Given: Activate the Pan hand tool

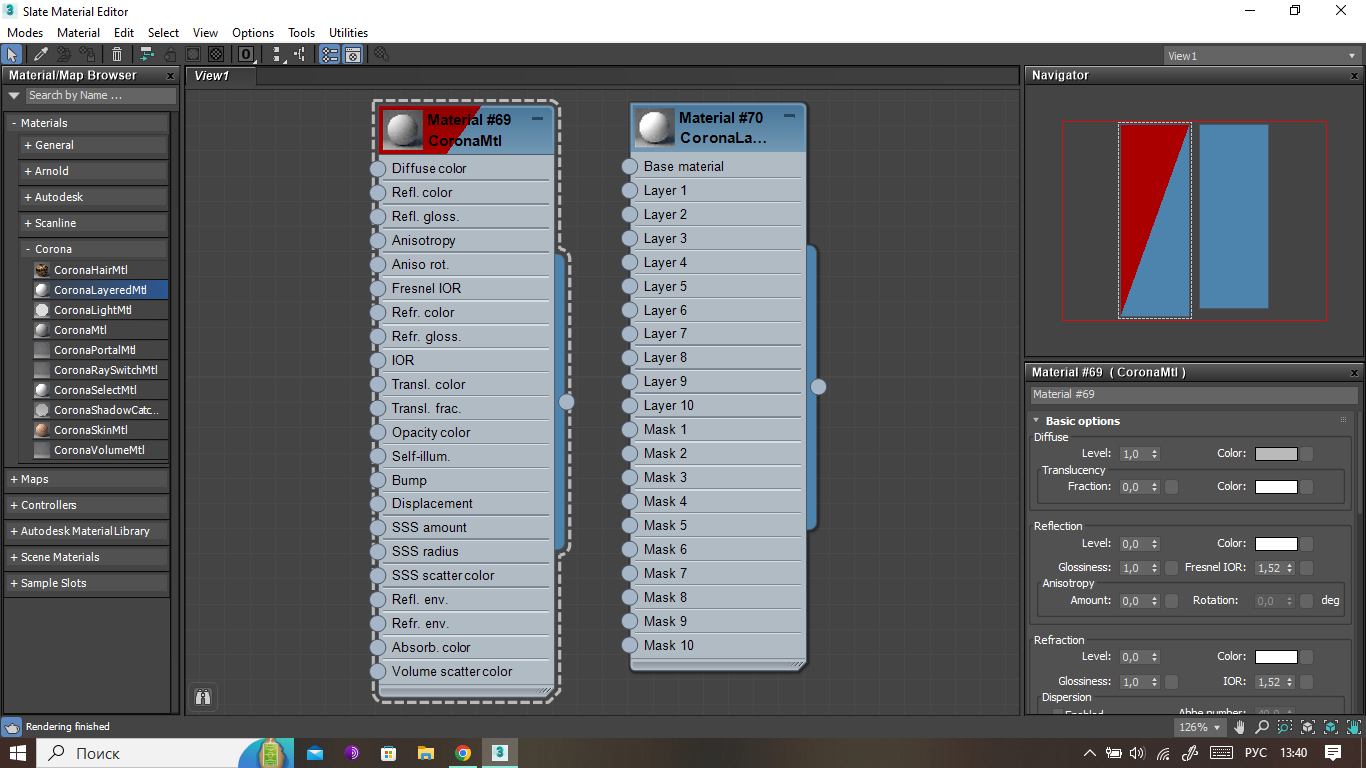Looking at the screenshot, I should 1240,727.
